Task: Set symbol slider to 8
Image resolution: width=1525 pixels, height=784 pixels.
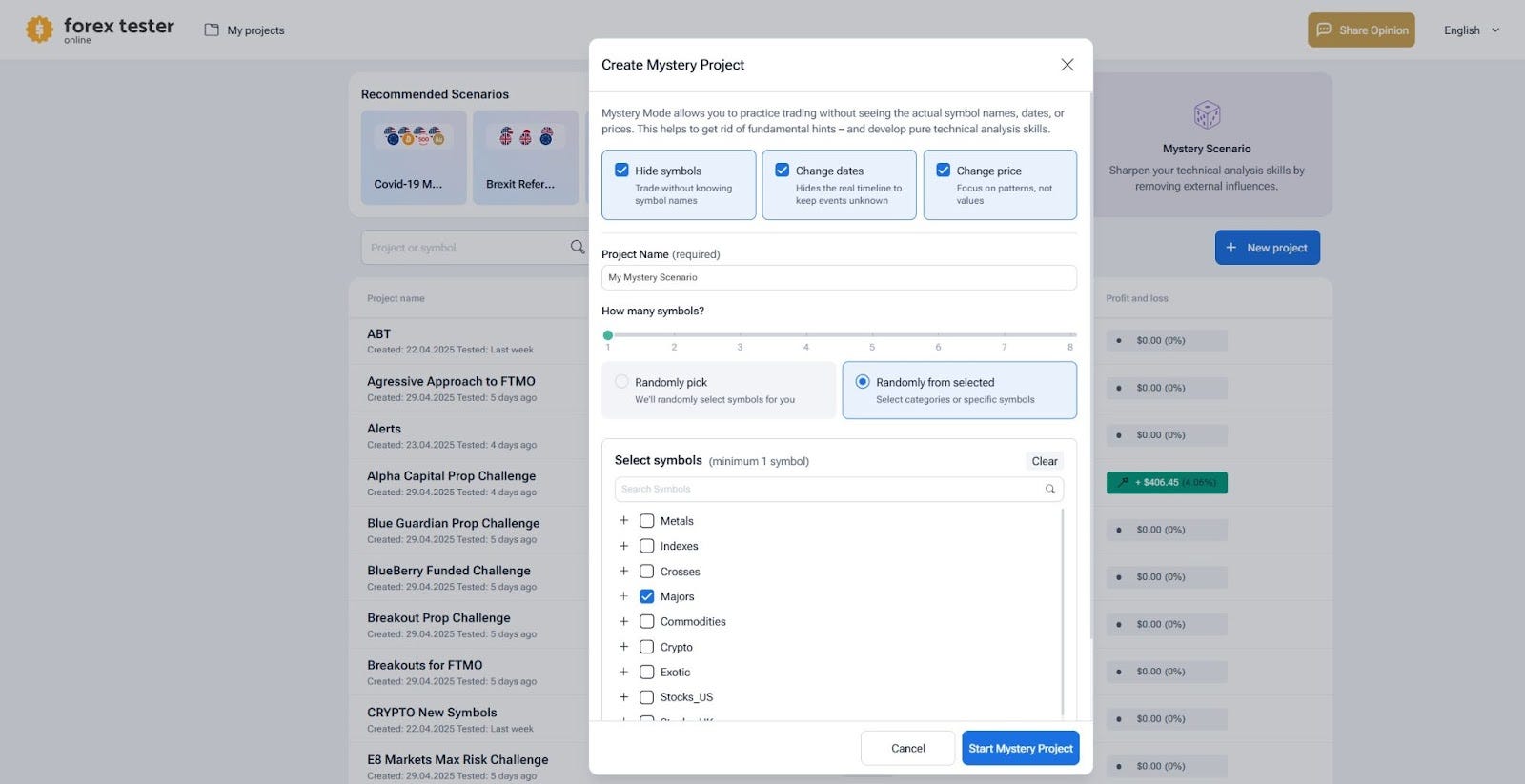Action: (x=1070, y=335)
